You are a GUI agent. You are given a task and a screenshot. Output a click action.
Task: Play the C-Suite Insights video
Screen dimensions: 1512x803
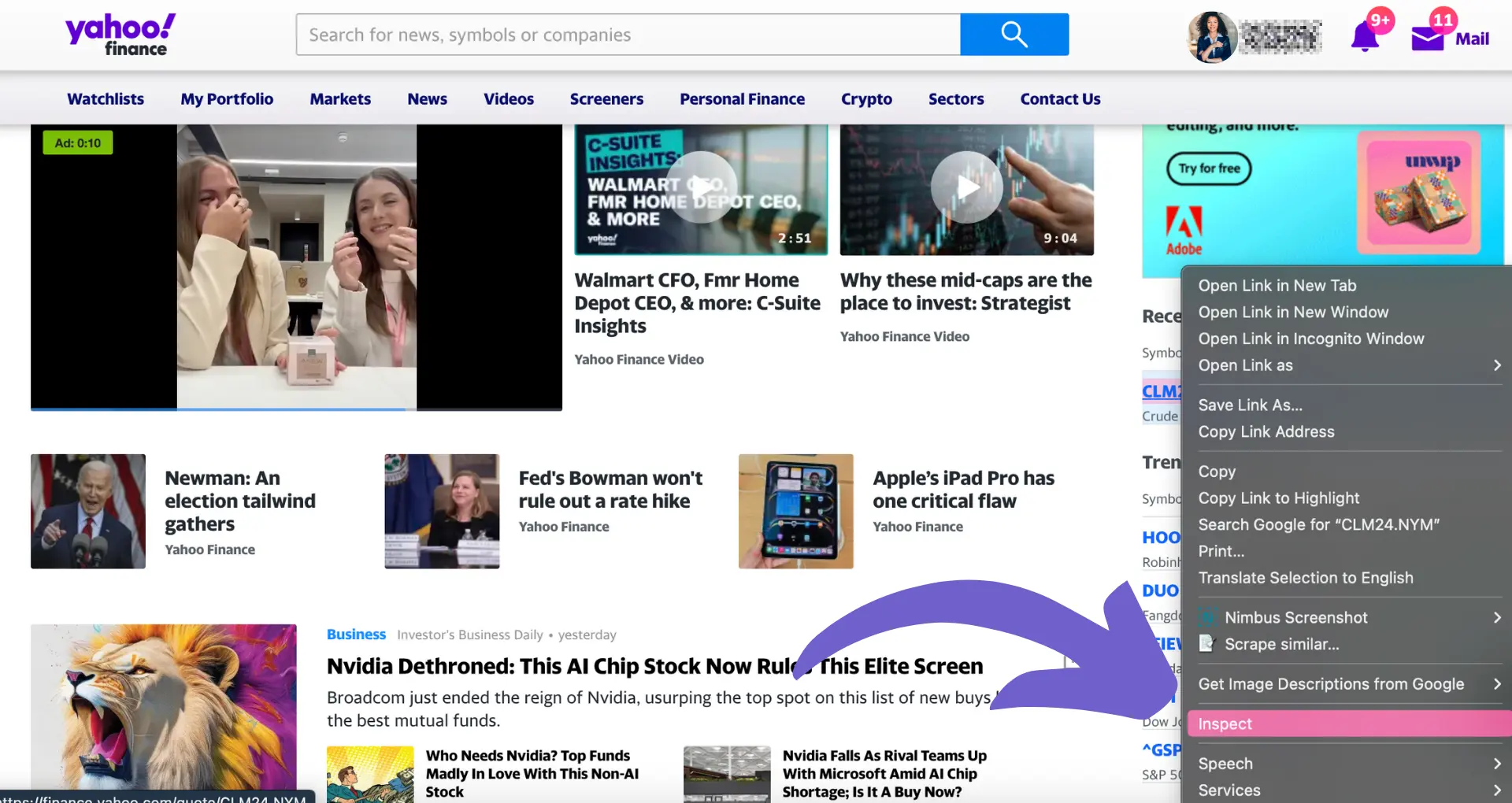click(701, 187)
